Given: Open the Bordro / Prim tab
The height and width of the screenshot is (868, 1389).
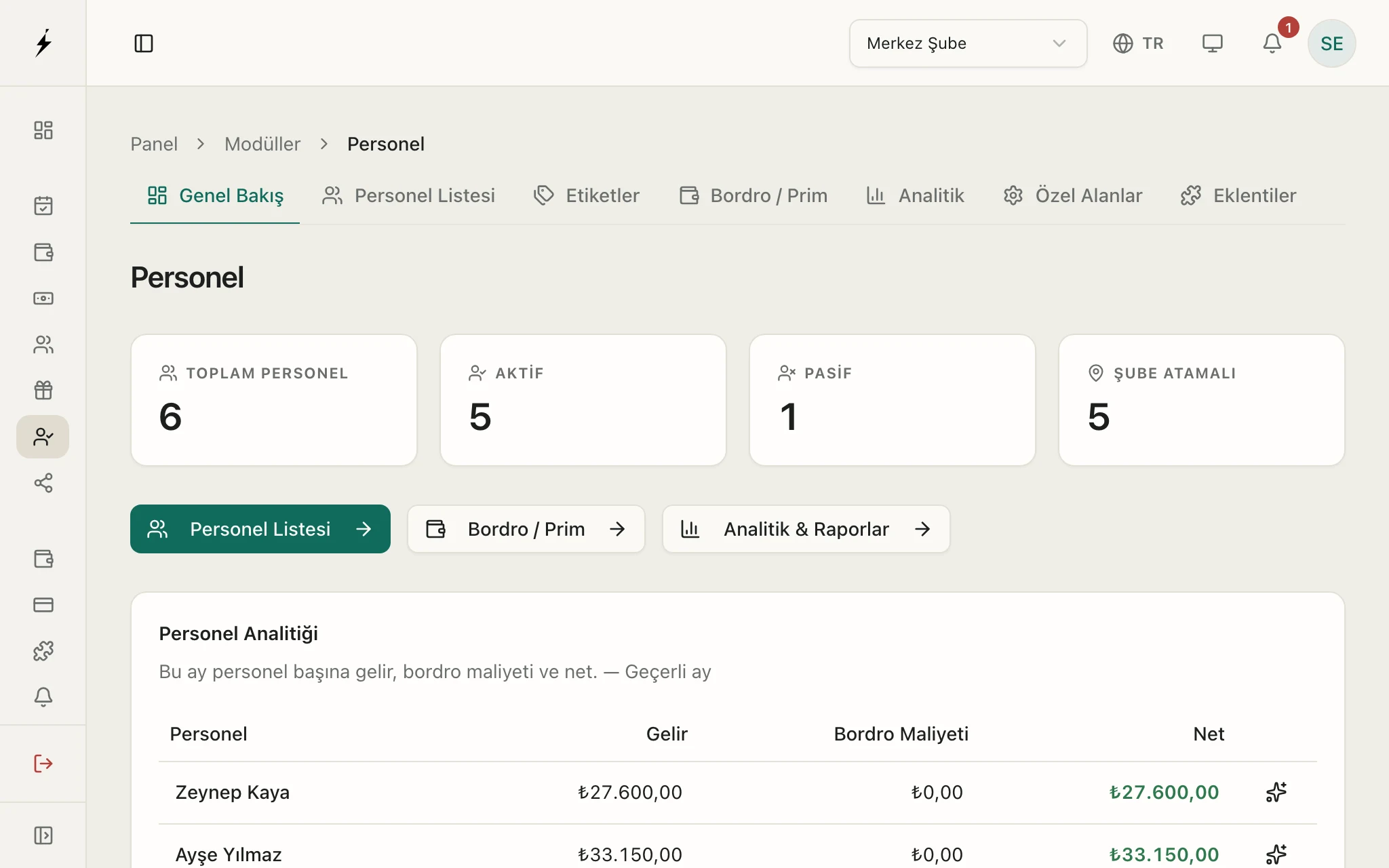Looking at the screenshot, I should (754, 195).
